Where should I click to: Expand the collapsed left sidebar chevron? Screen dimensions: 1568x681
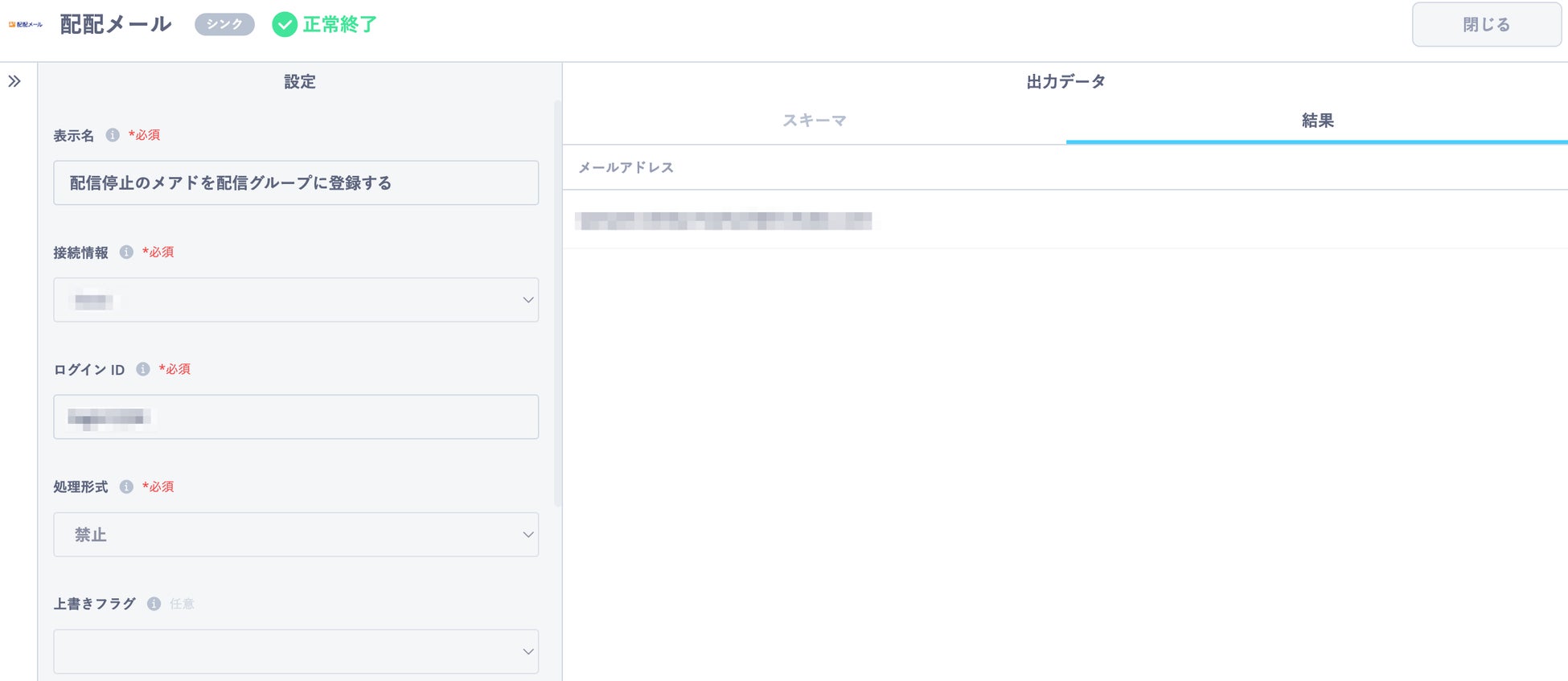click(14, 81)
